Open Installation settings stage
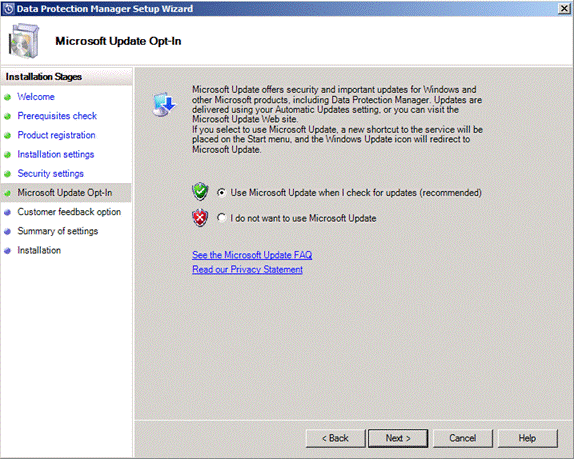 pyautogui.click(x=56, y=154)
